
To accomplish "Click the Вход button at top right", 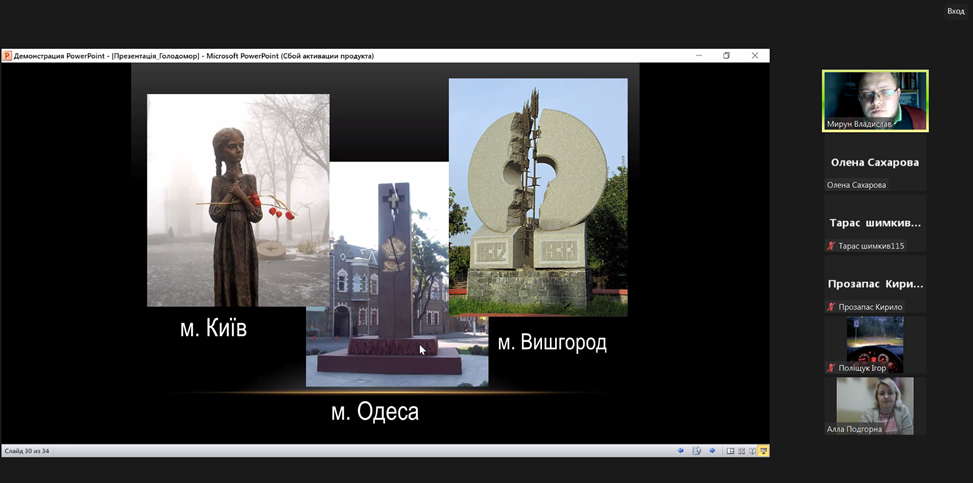I will [955, 11].
